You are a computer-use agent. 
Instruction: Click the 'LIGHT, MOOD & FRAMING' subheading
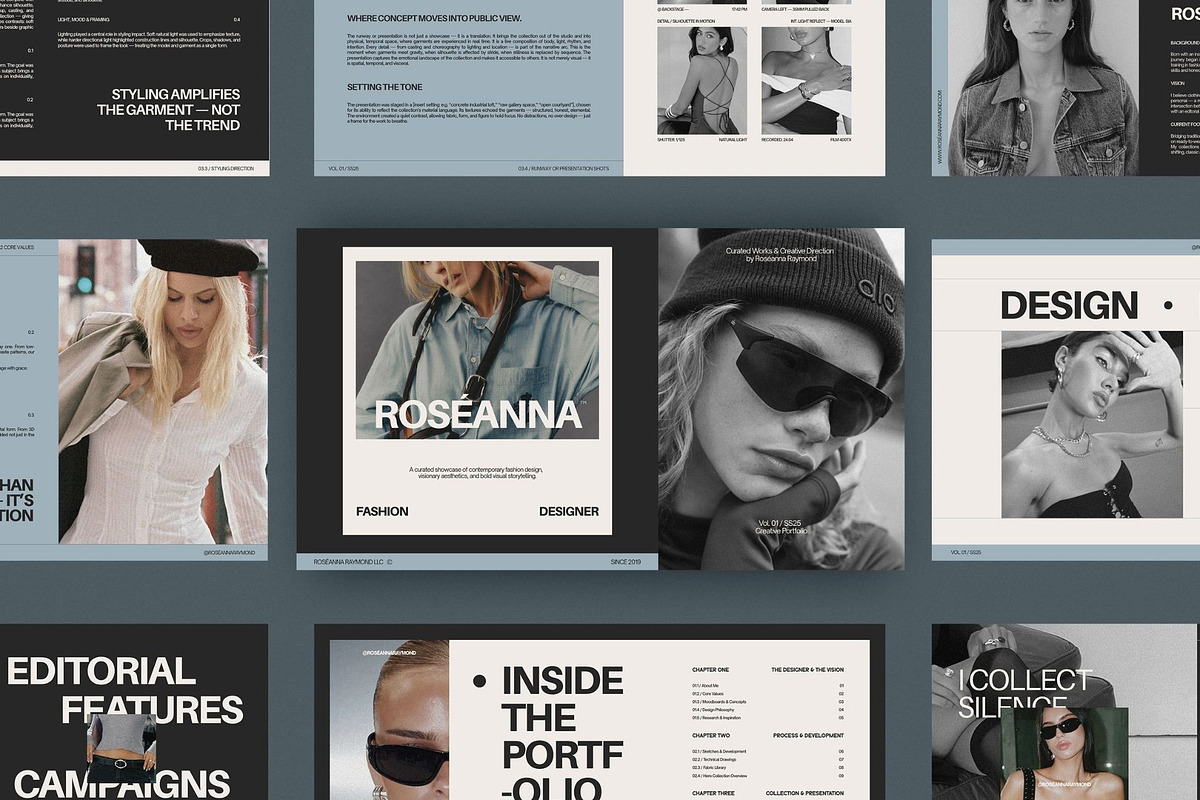[84, 20]
